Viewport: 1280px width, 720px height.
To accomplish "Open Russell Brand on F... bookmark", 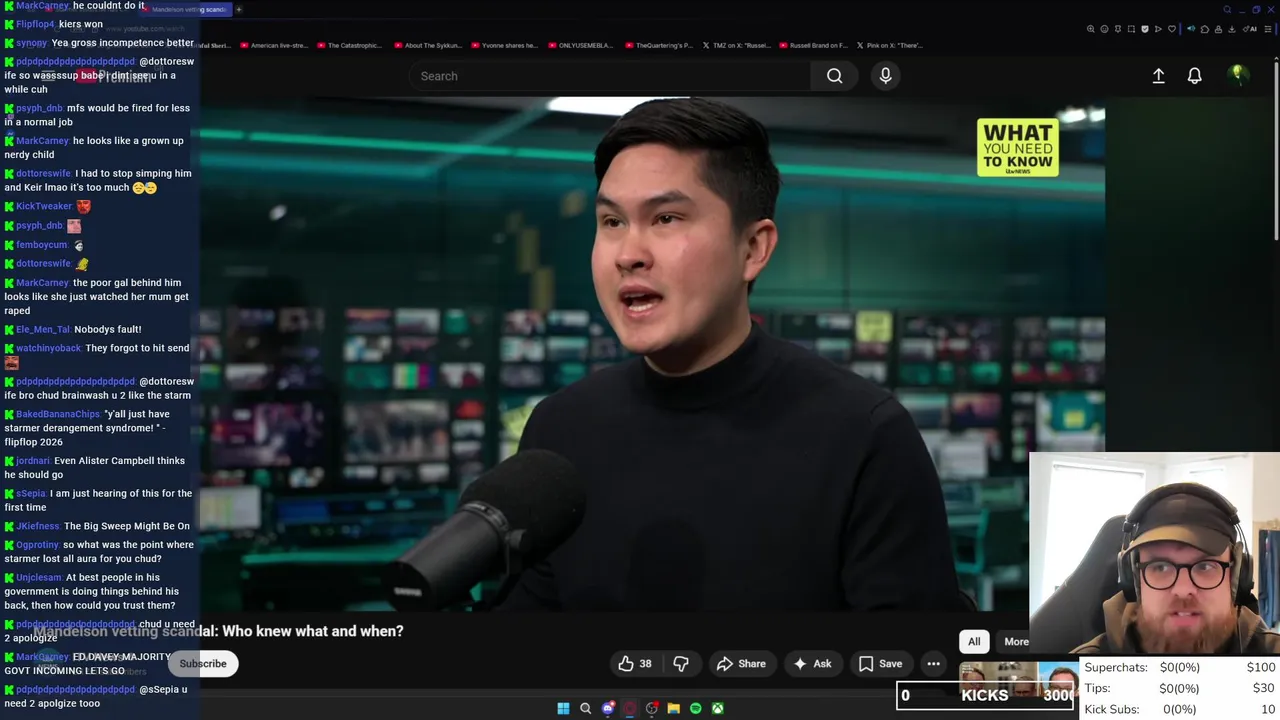I will [x=814, y=45].
